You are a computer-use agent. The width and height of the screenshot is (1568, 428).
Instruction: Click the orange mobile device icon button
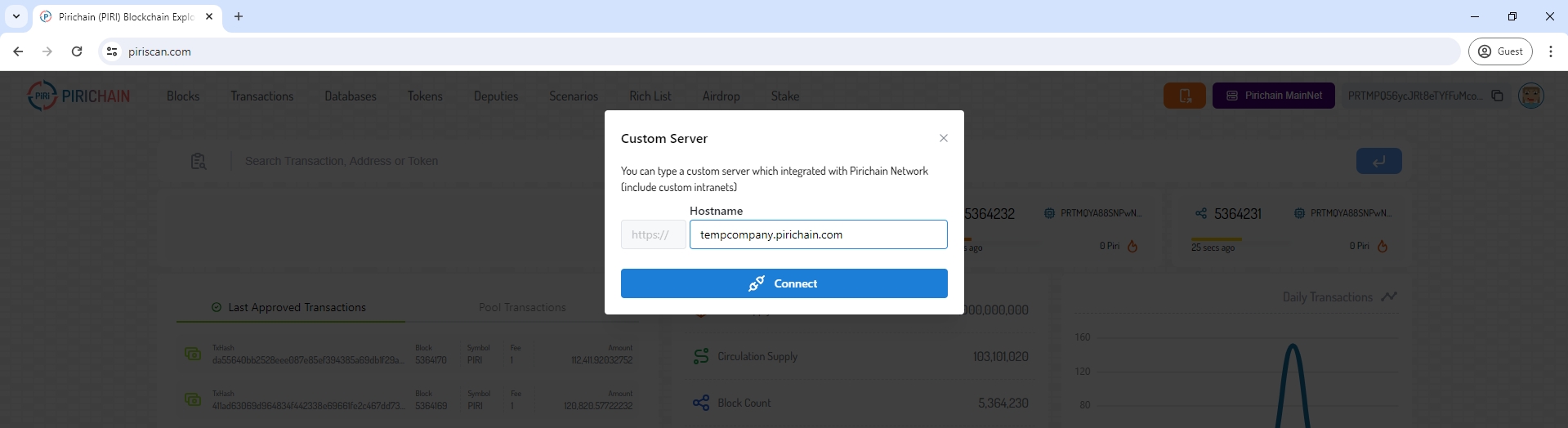click(1184, 96)
